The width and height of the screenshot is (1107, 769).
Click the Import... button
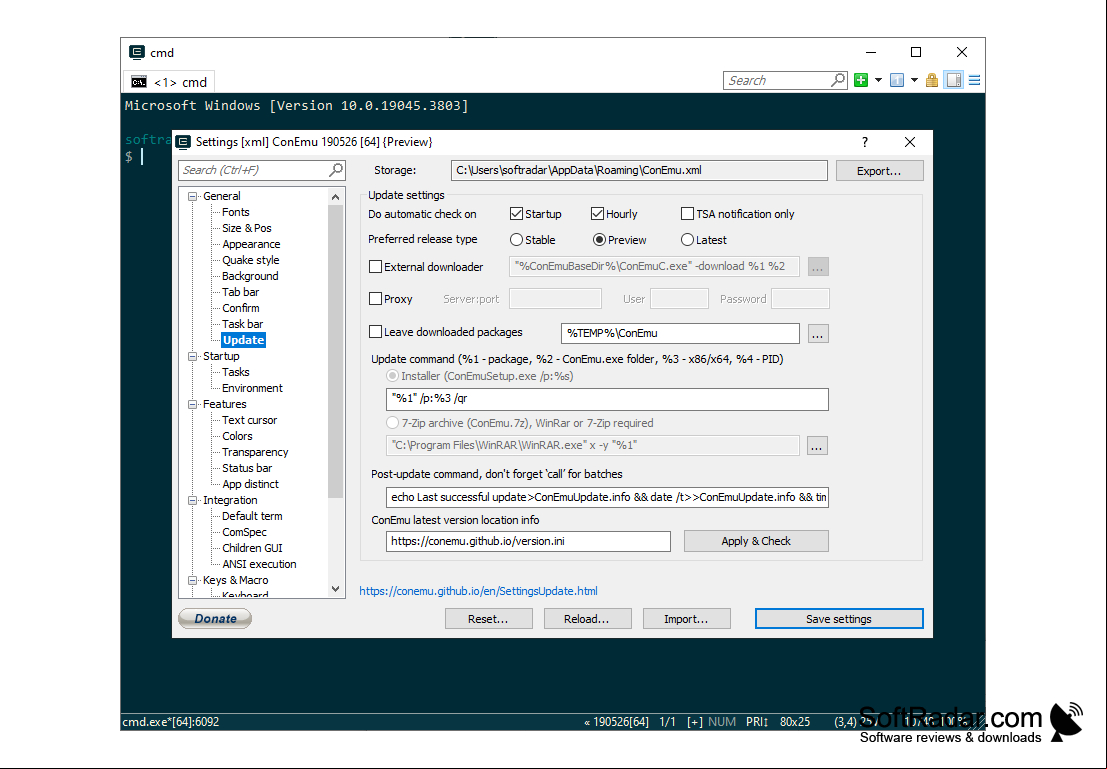pyautogui.click(x=686, y=619)
